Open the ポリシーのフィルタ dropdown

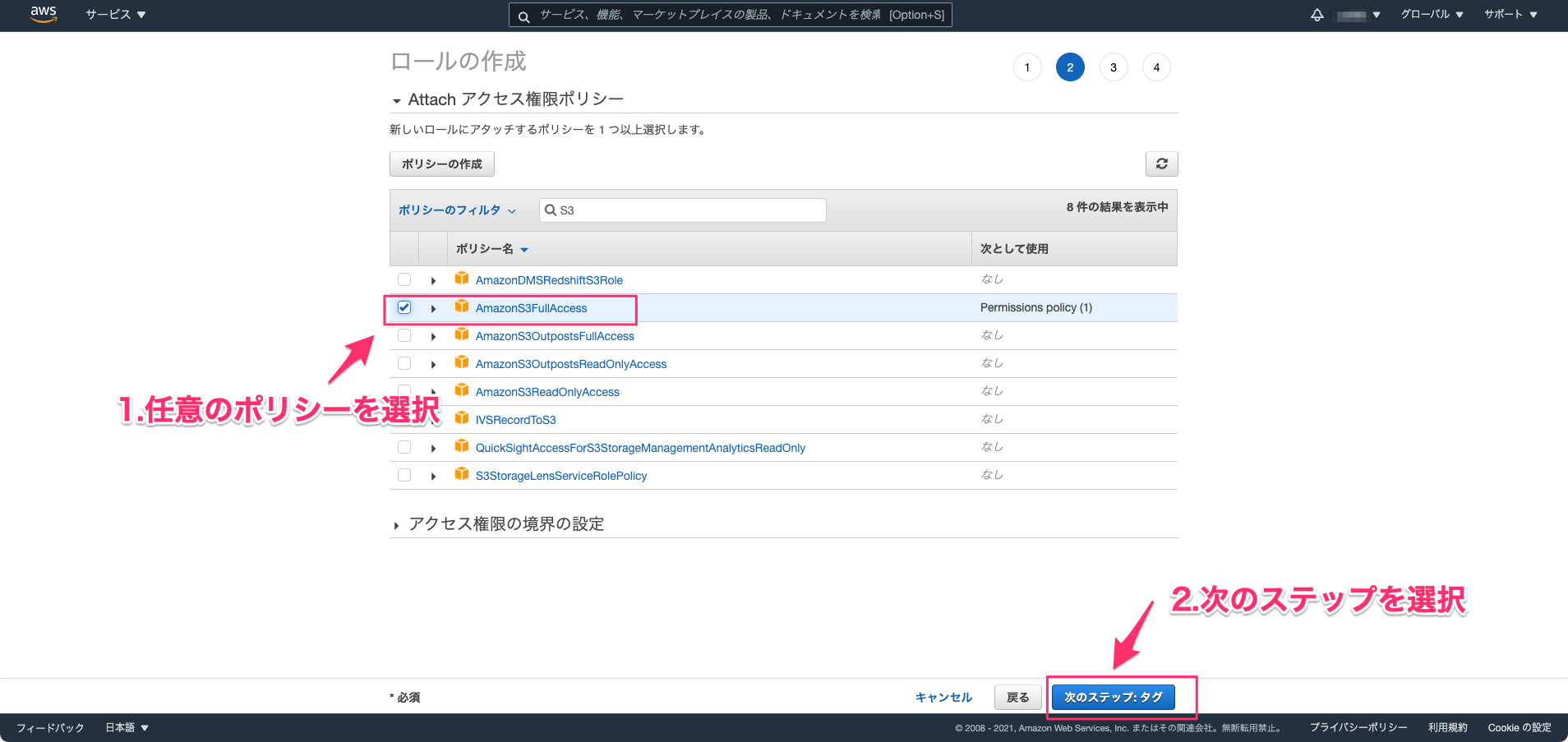click(457, 210)
